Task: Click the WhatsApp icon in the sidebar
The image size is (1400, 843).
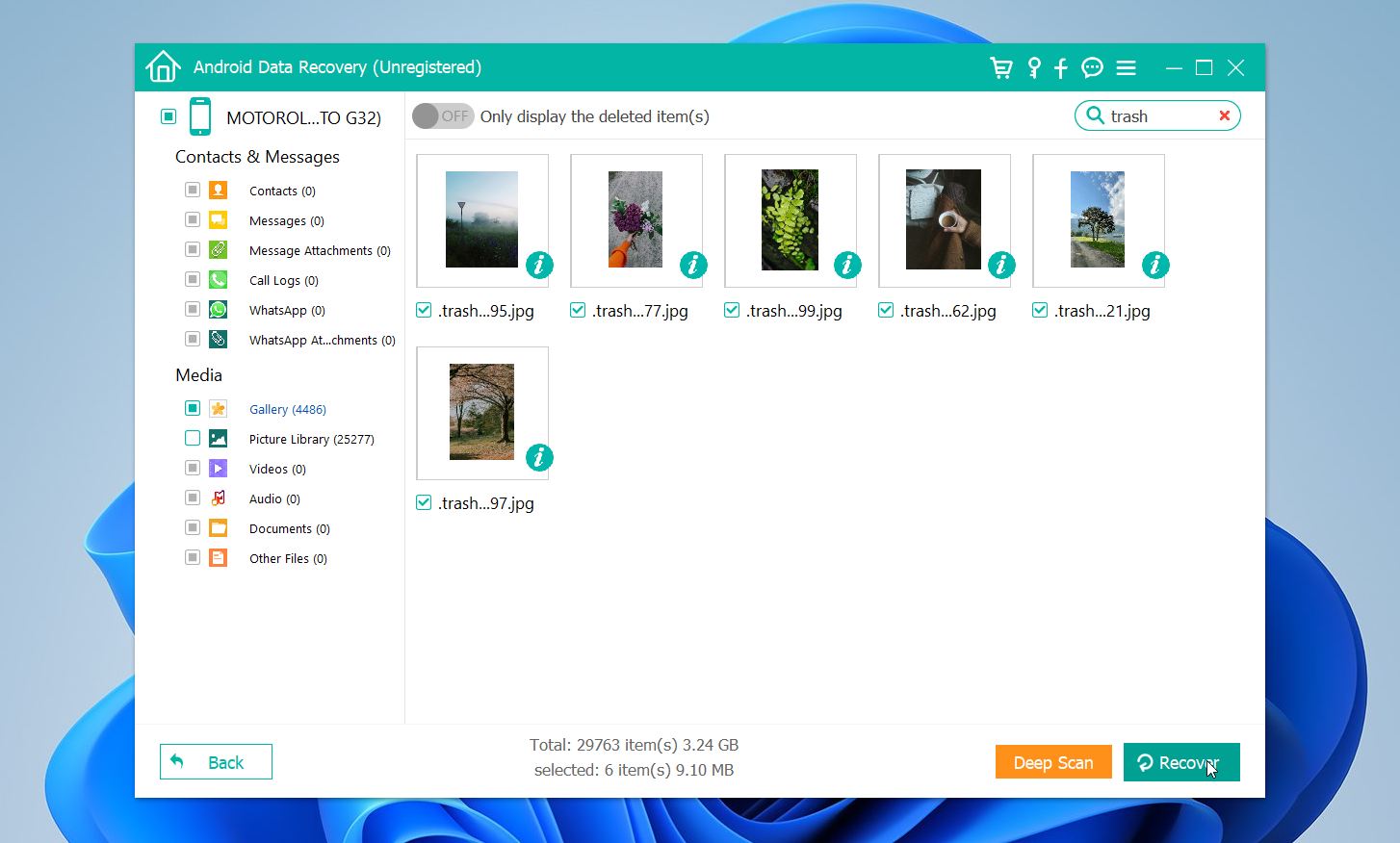Action: coord(218,310)
